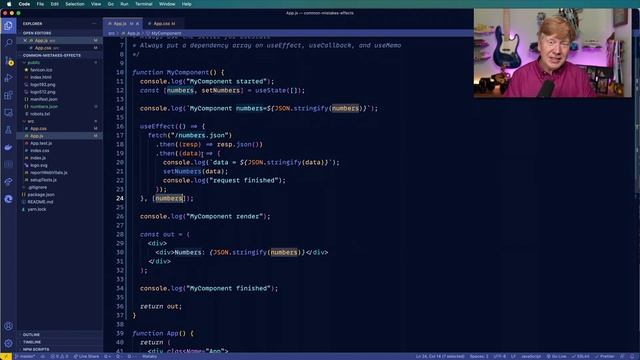
Task: Open the Live Share activity icon
Action: (x=8, y=182)
